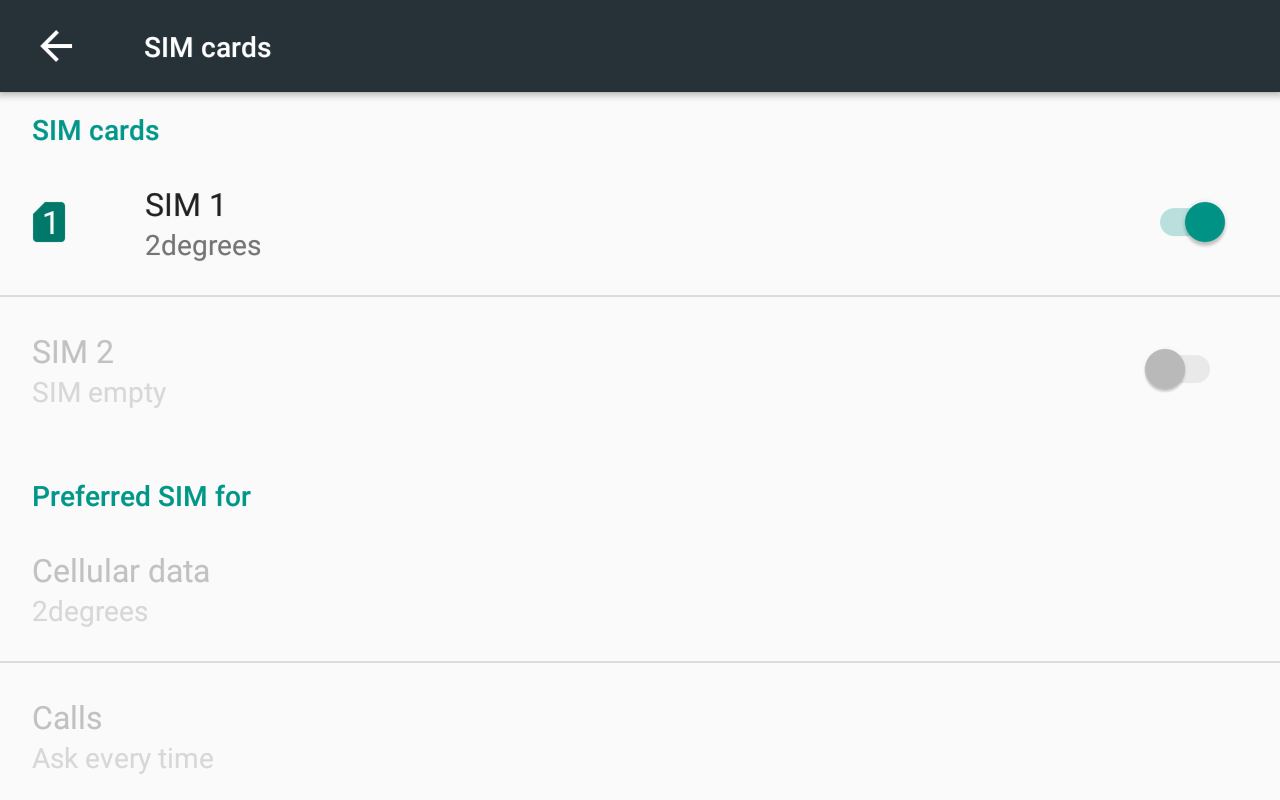Image resolution: width=1280 pixels, height=800 pixels.
Task: Click the "Ask every time" calls setting
Action: coord(123,759)
